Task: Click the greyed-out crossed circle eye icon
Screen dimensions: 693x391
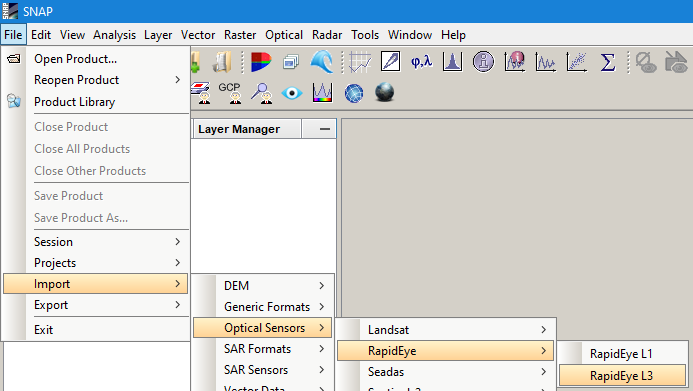Action: (x=646, y=62)
